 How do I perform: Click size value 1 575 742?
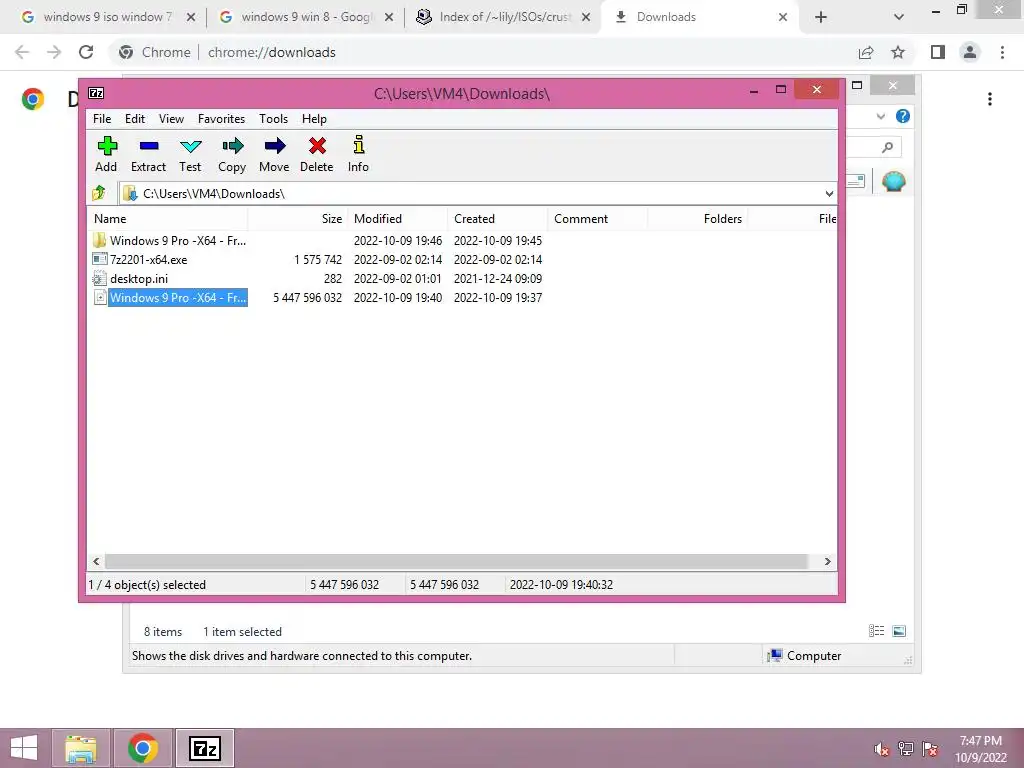click(x=318, y=259)
